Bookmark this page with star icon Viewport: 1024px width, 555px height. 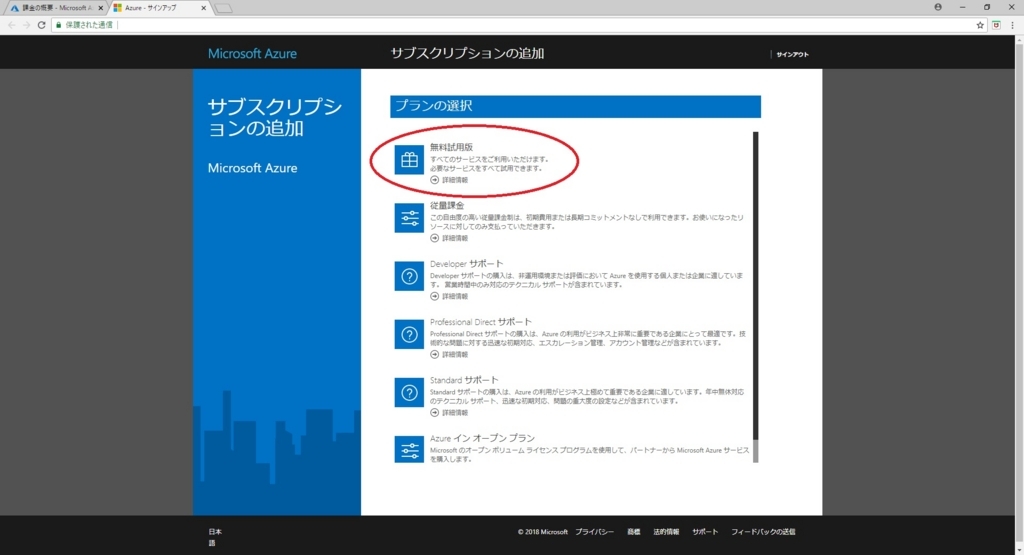pos(980,25)
